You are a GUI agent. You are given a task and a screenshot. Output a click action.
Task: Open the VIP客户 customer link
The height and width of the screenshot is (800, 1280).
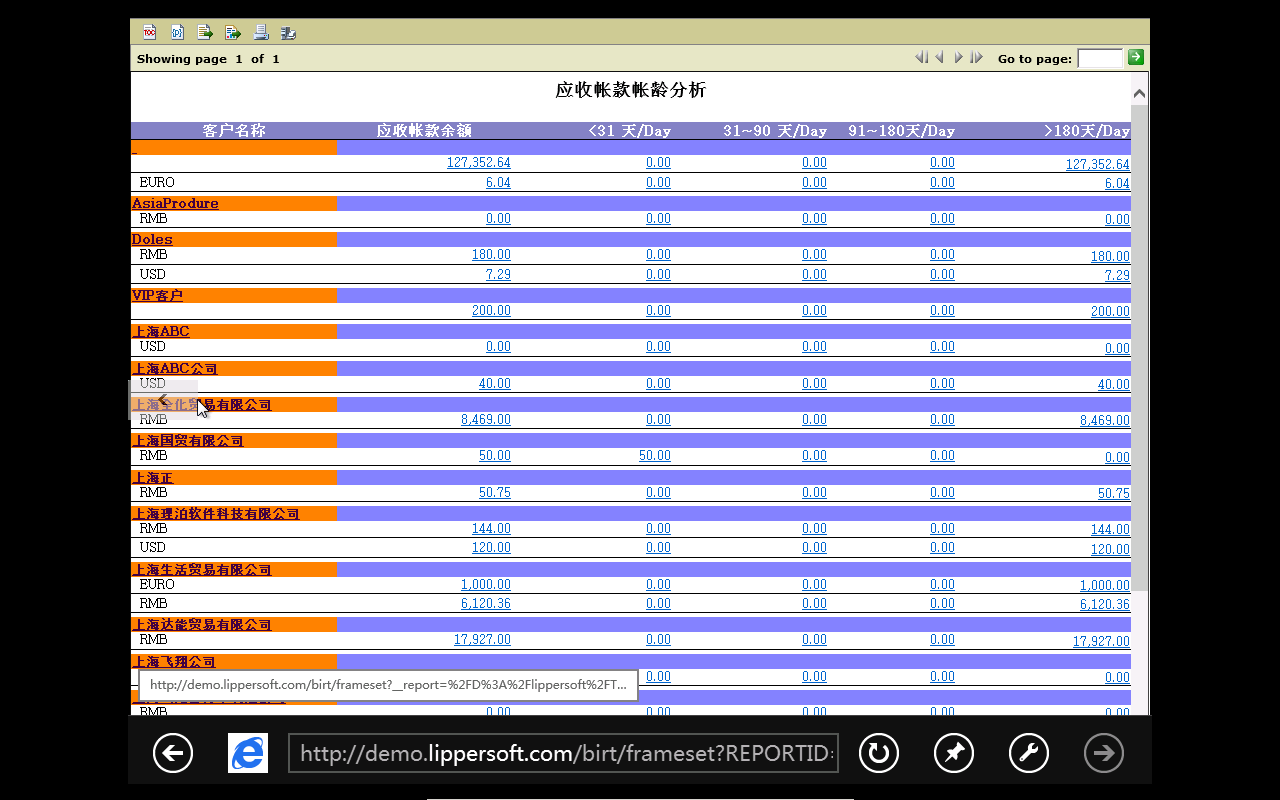coord(157,295)
